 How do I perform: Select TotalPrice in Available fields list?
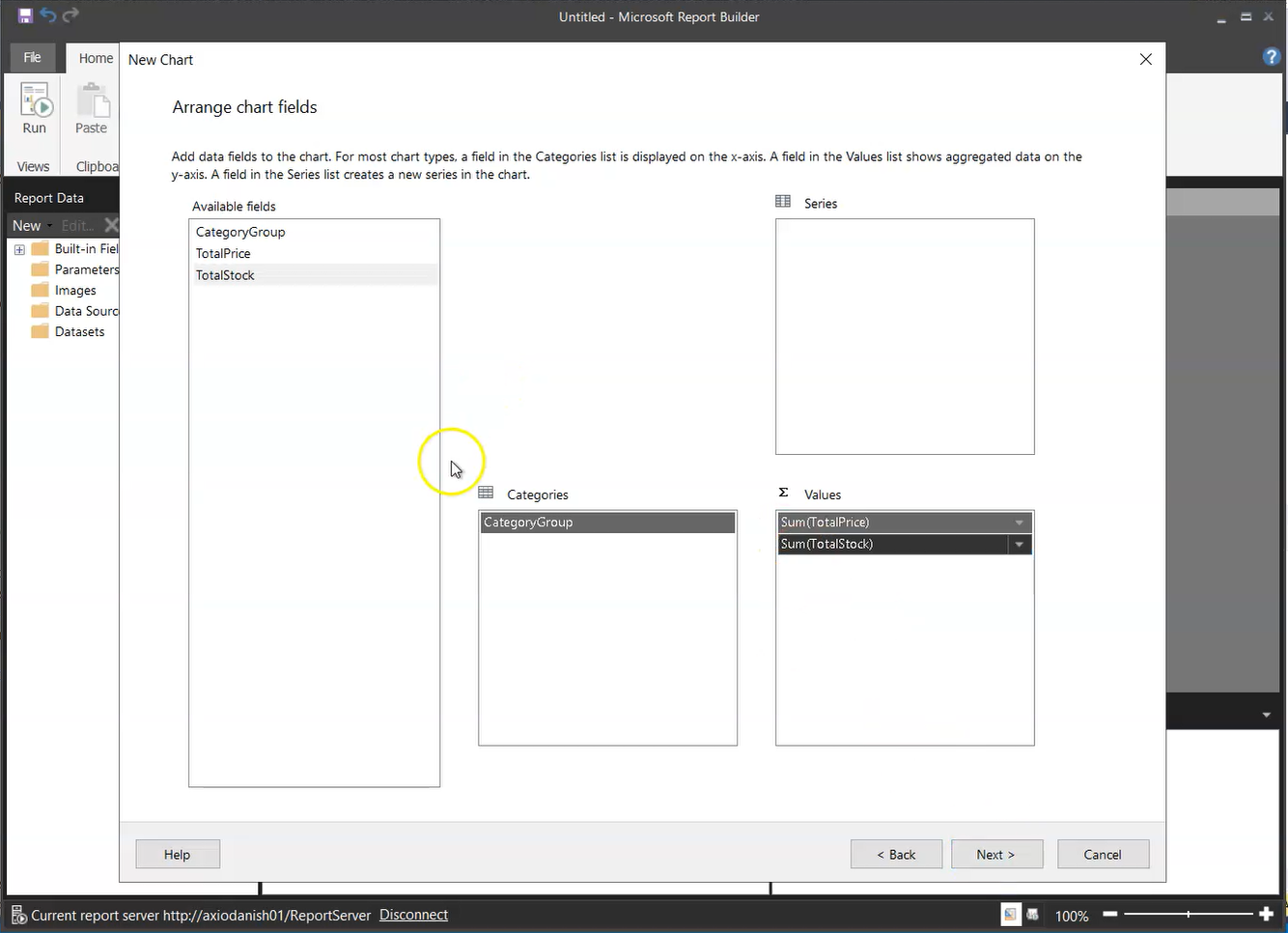click(223, 254)
